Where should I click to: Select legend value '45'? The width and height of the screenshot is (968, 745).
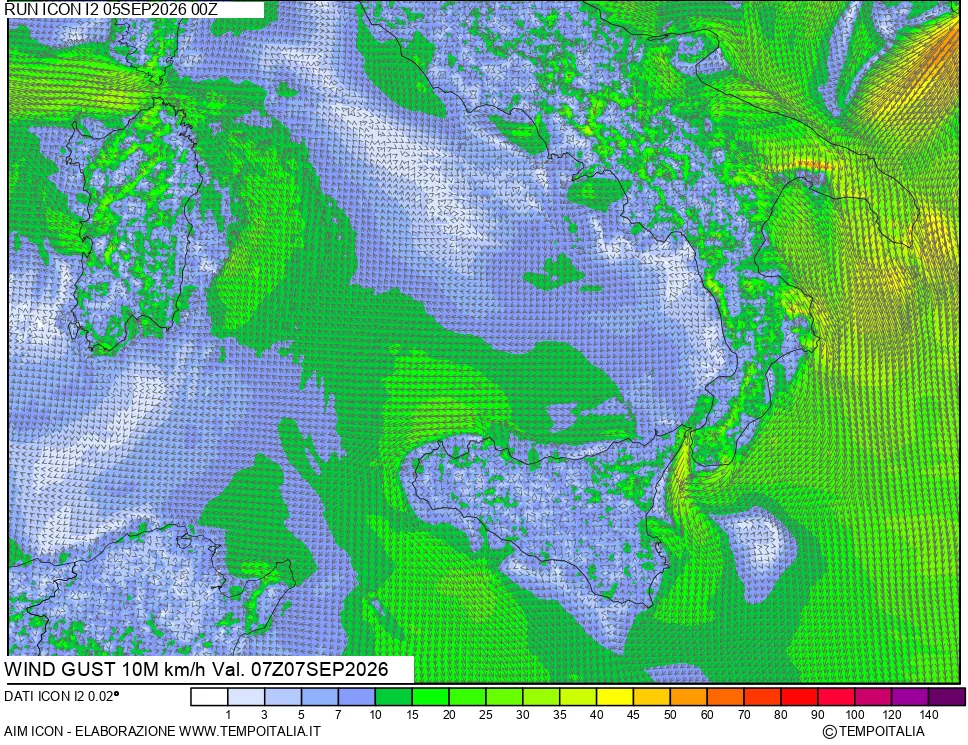pos(633,715)
